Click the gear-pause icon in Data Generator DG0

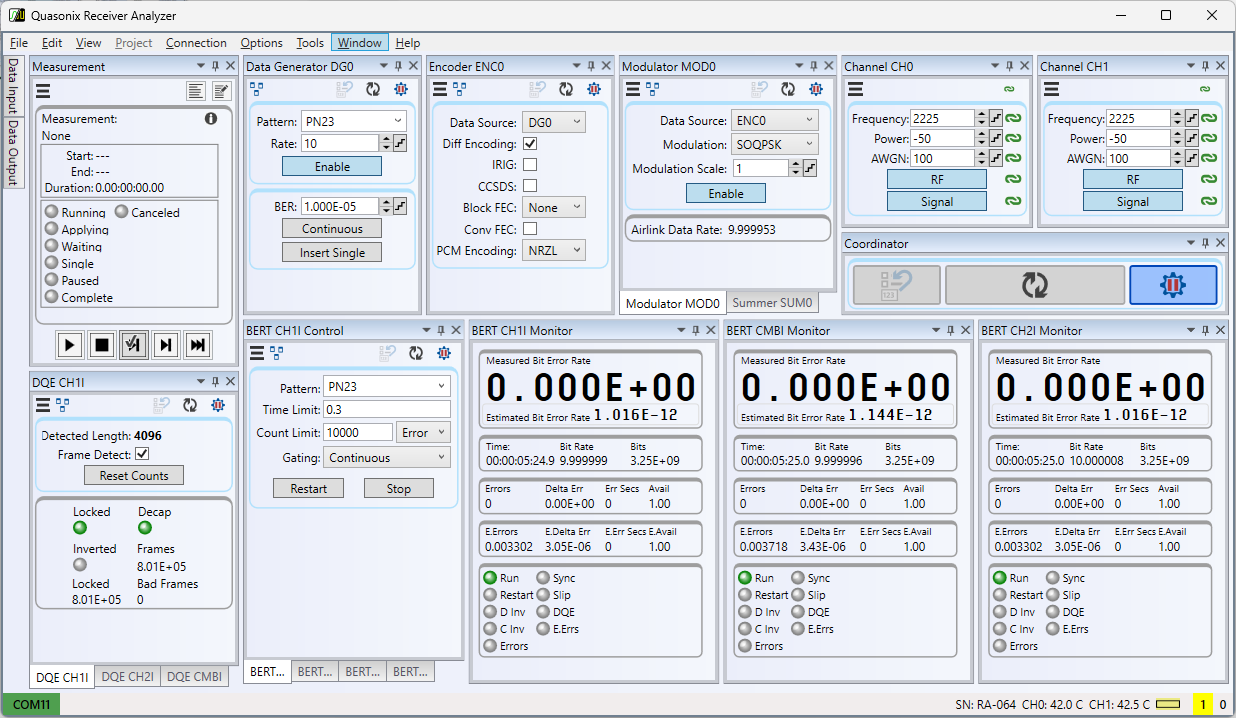tap(401, 89)
